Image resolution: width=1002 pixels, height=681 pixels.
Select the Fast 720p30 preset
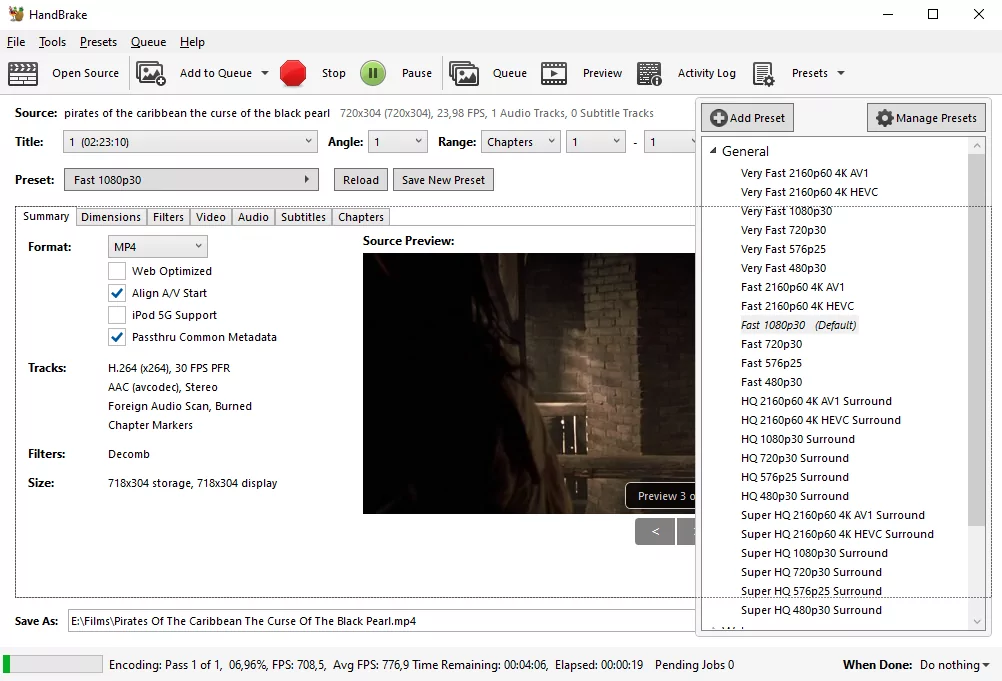[x=771, y=344]
